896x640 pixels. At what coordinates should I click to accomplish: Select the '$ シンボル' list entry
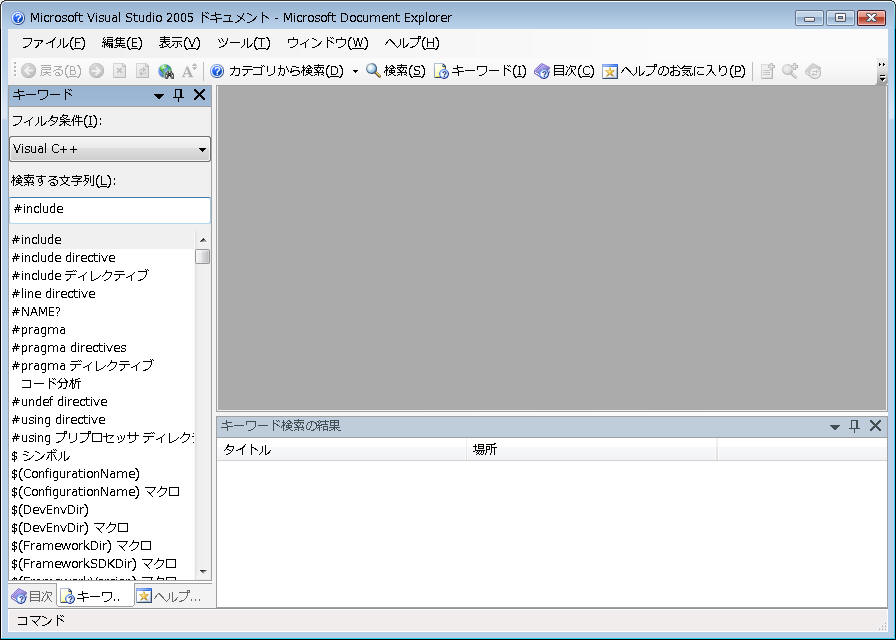tap(103, 455)
